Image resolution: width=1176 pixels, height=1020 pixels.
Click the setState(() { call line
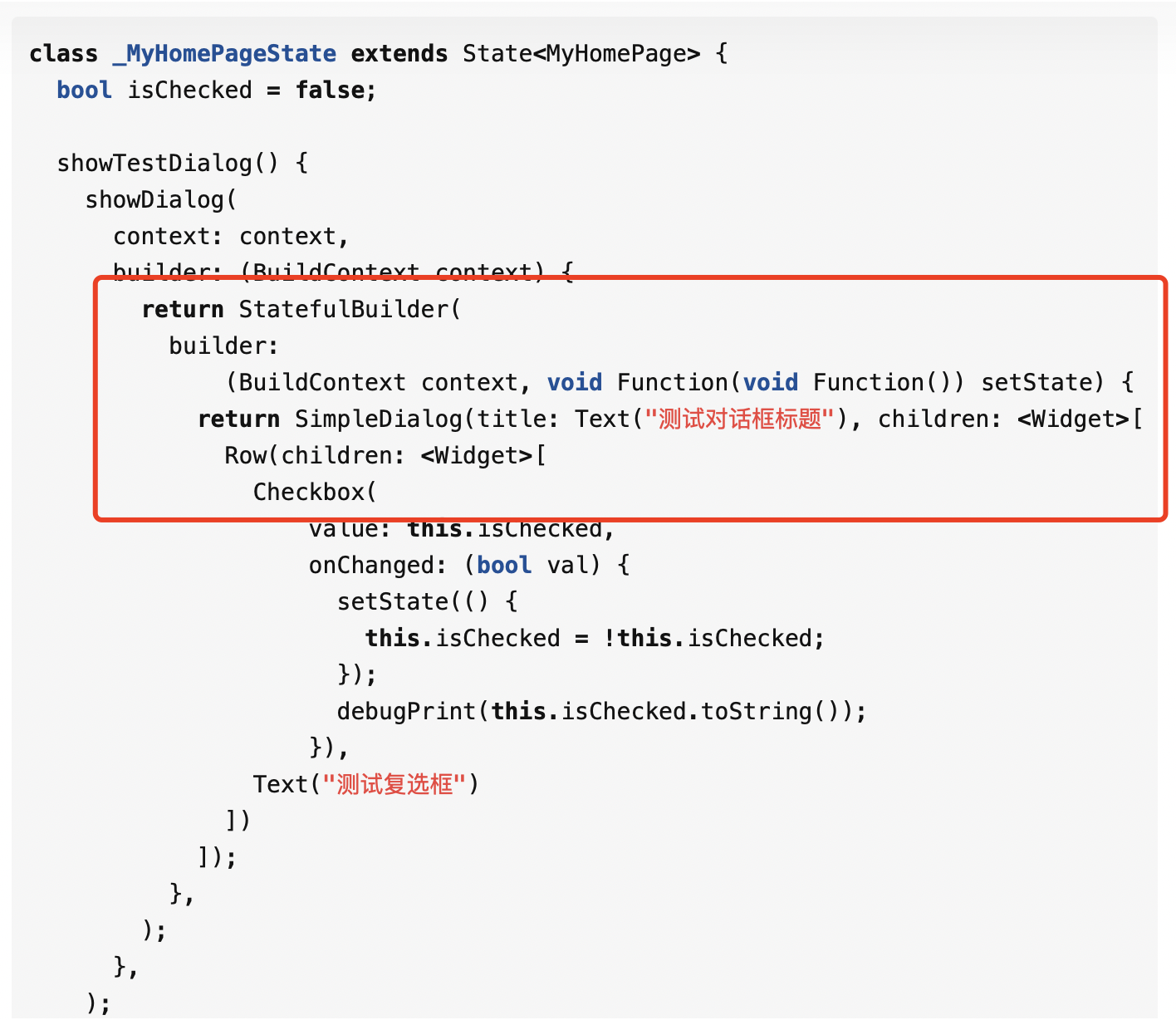428,602
